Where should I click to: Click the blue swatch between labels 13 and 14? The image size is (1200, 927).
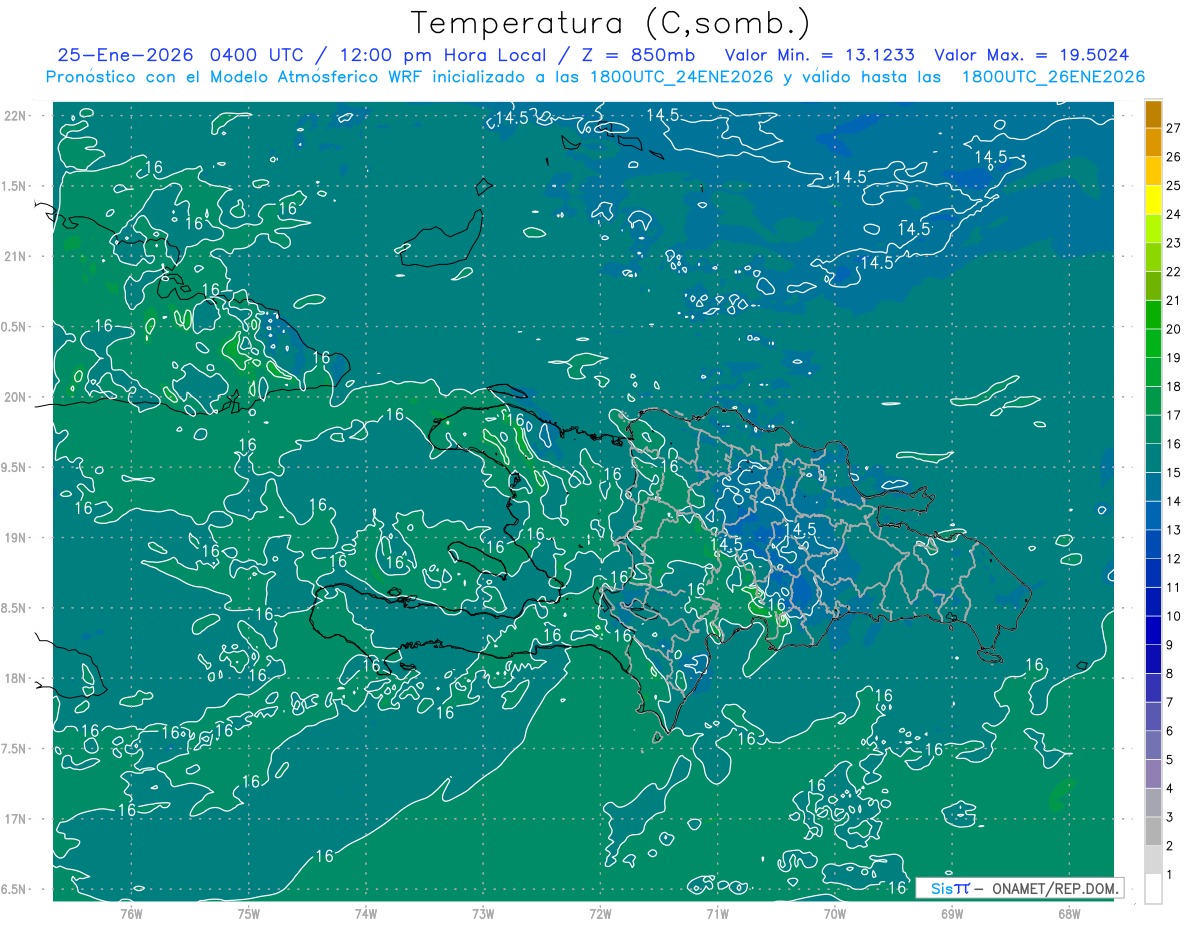(1153, 515)
